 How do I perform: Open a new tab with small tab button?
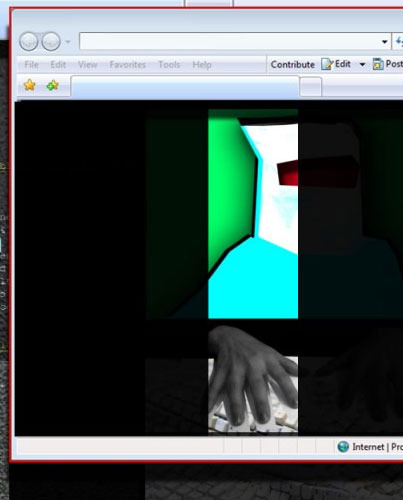[x=310, y=87]
